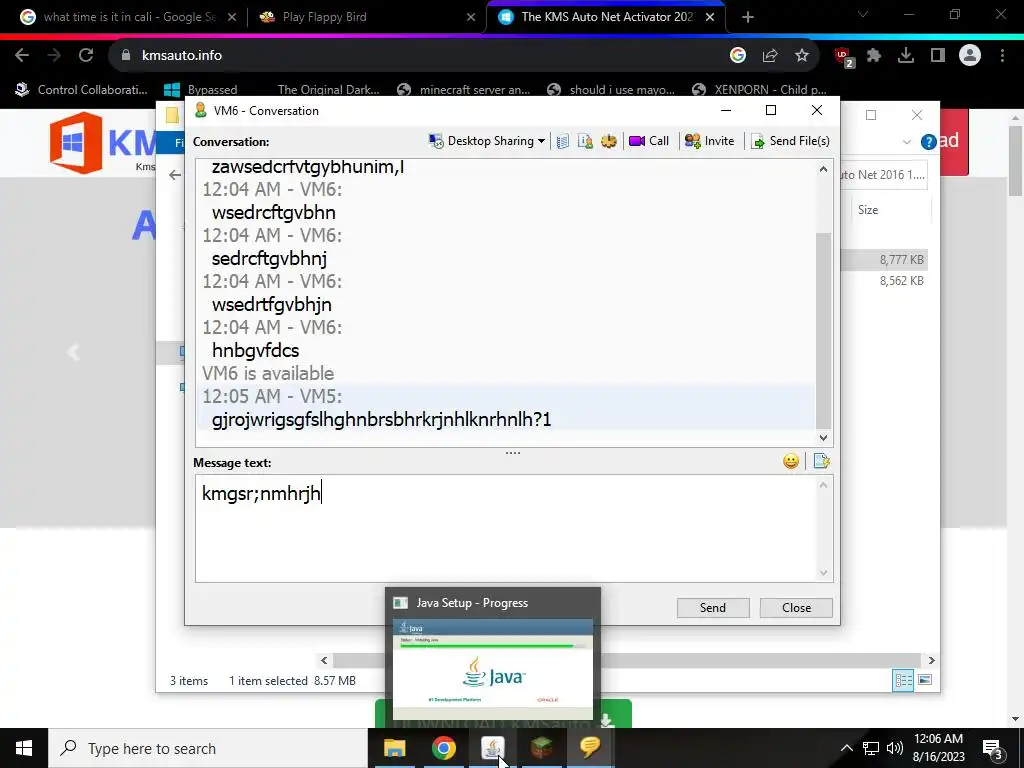Screen dimensions: 1024x768
Task: Share this page via the share icon
Action: click(770, 56)
